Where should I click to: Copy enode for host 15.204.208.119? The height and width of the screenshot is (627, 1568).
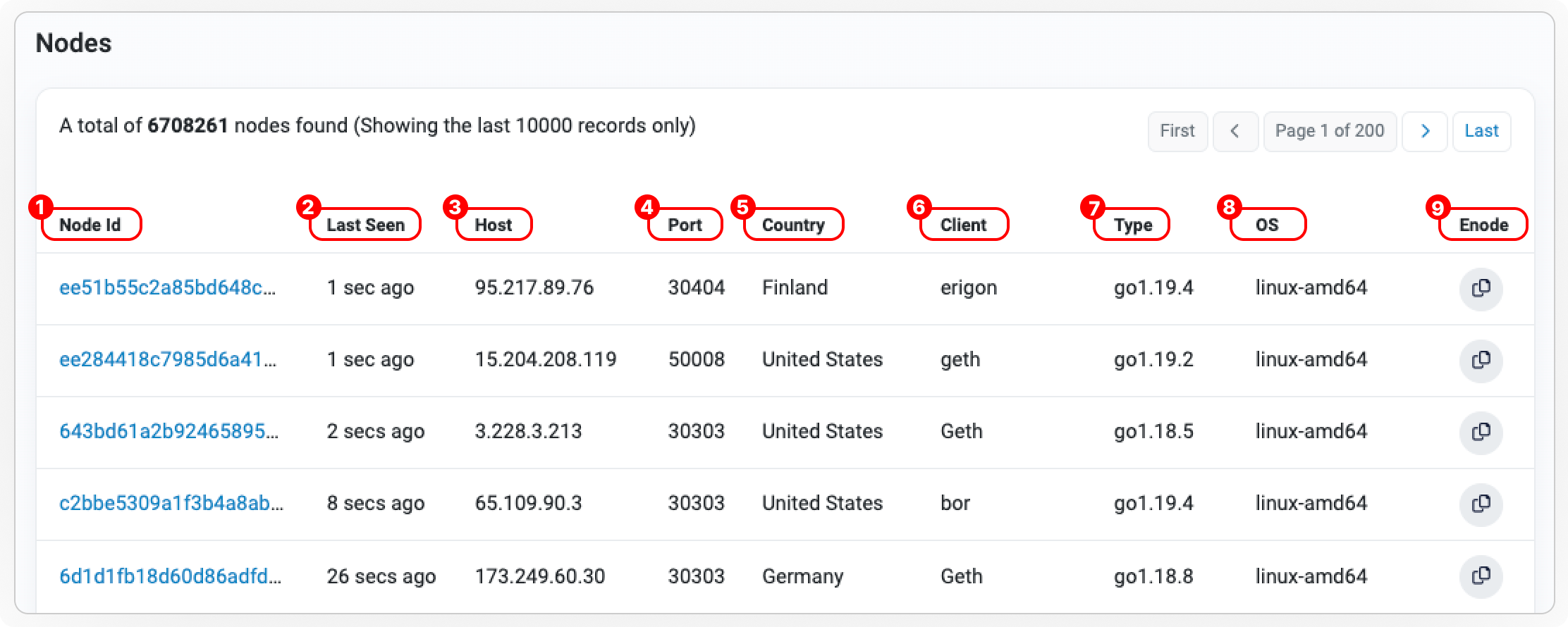point(1481,361)
